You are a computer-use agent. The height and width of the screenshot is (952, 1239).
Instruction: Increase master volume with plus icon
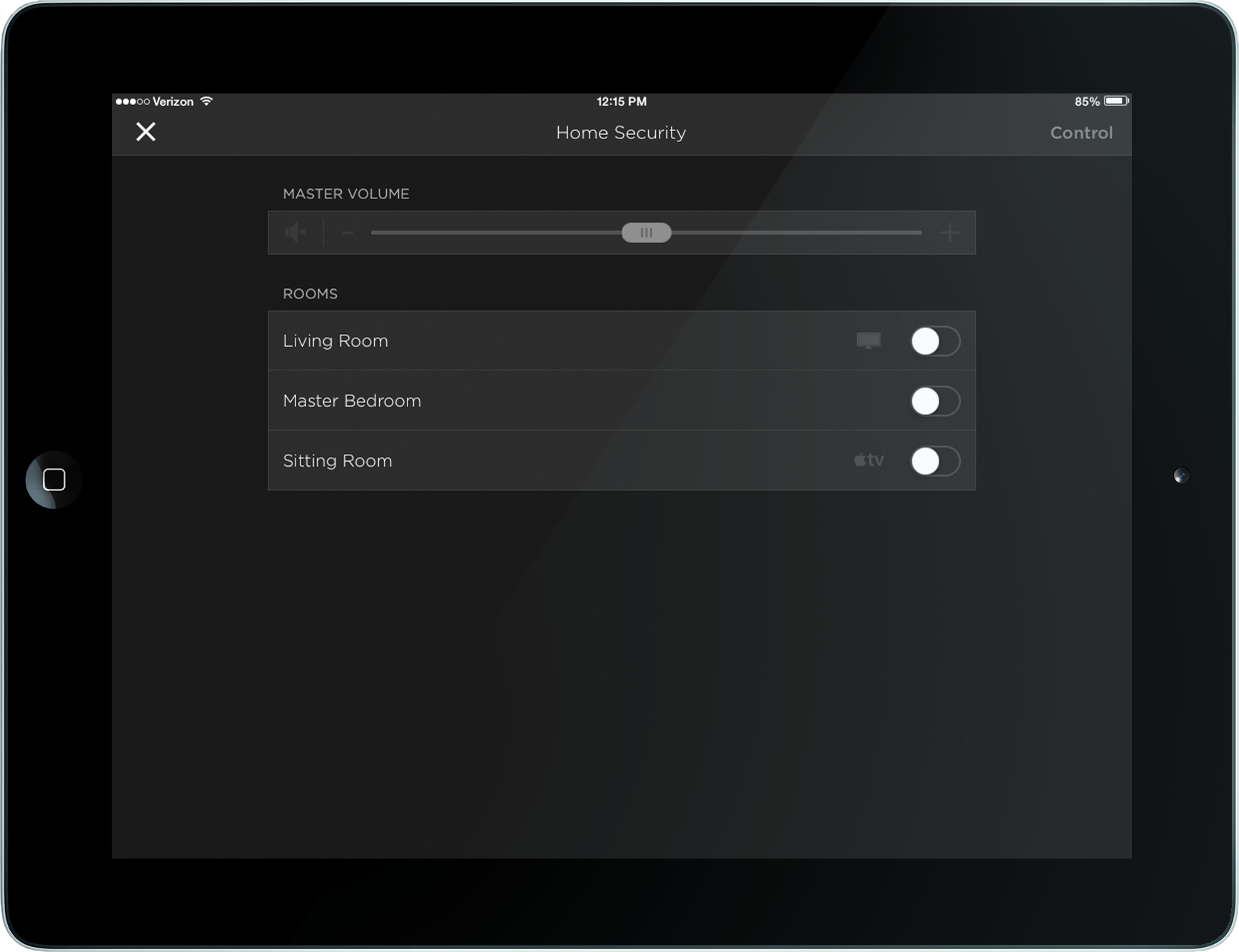pyautogui.click(x=949, y=233)
